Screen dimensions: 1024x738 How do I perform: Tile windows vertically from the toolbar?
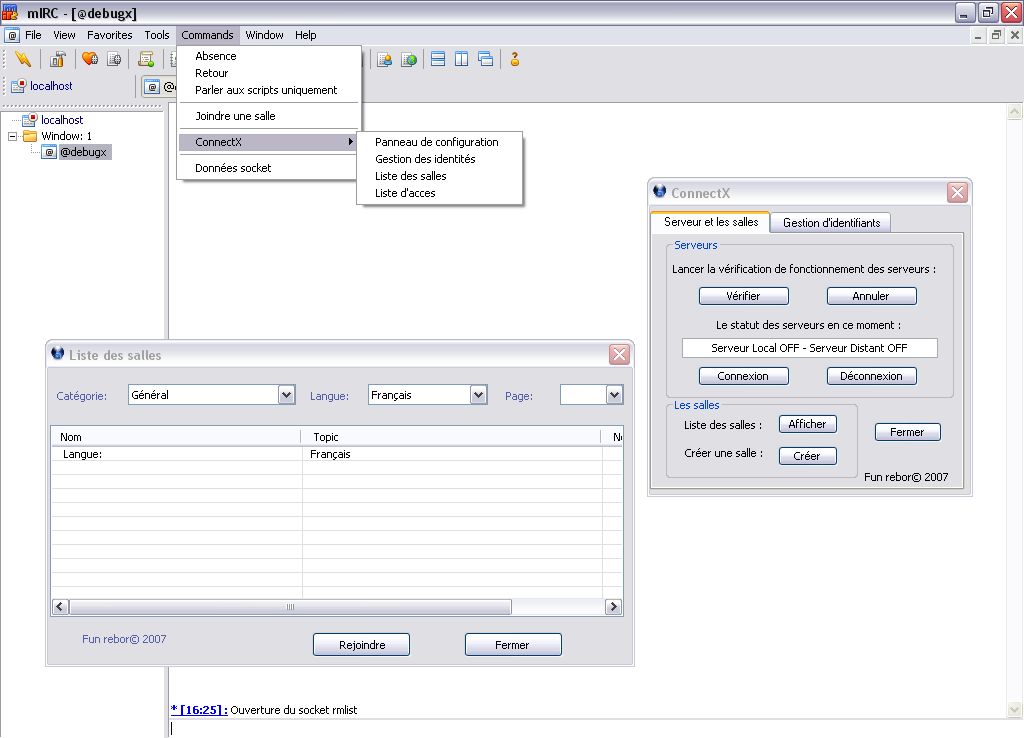[462, 59]
